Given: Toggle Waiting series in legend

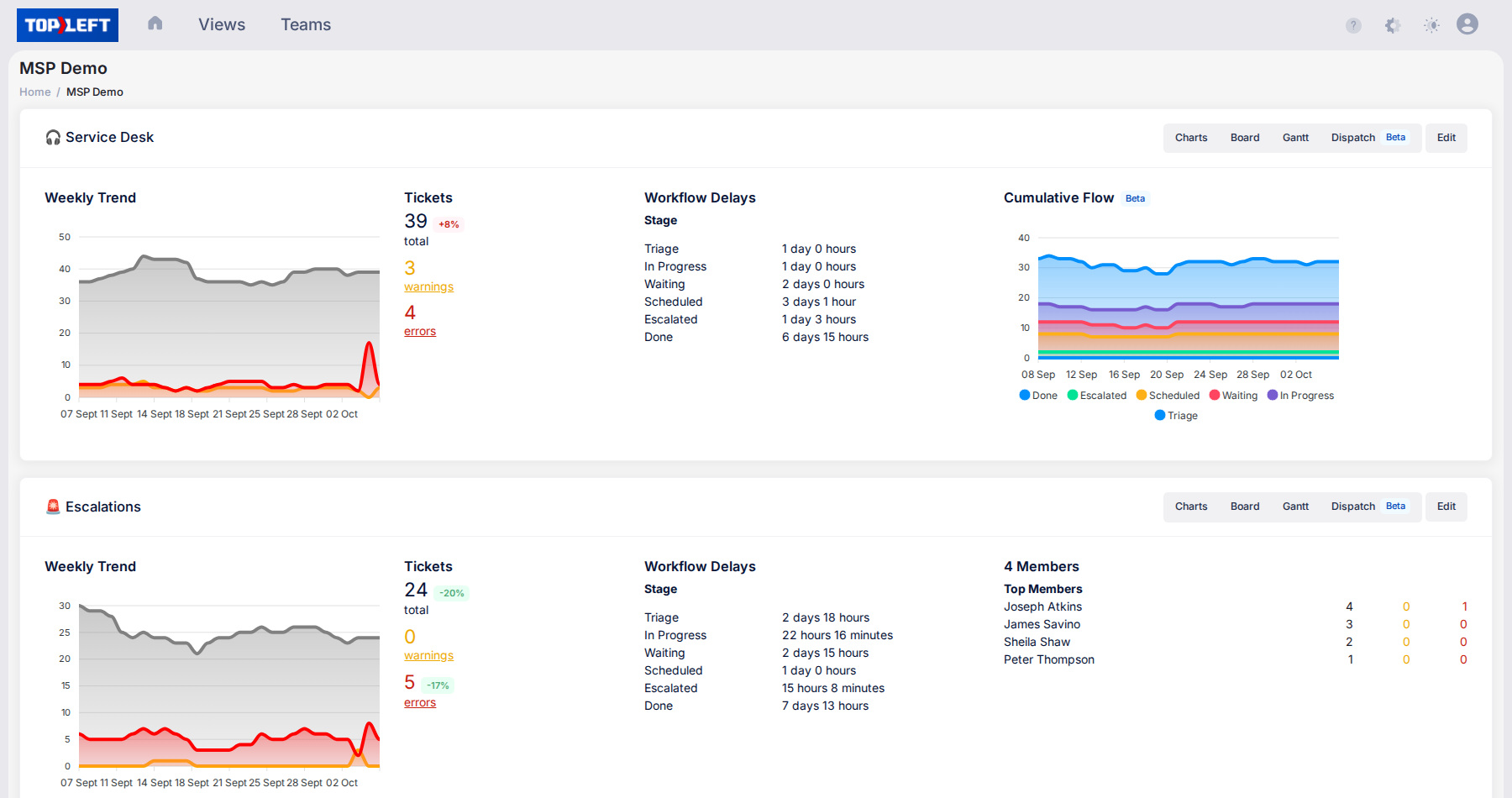Looking at the screenshot, I should 1233,395.
